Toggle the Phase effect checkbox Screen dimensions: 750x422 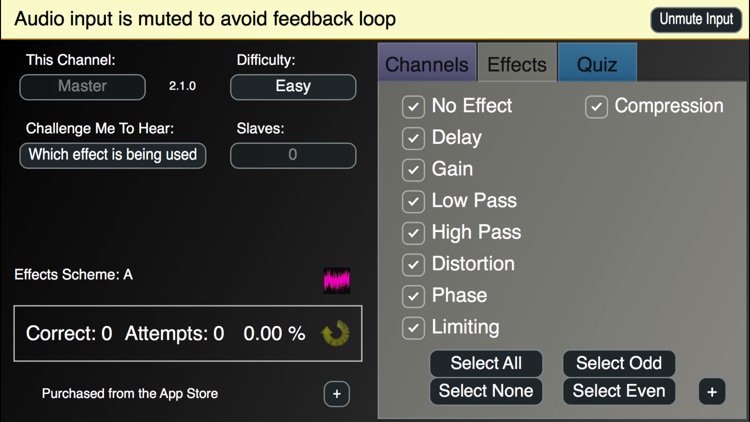click(x=413, y=296)
